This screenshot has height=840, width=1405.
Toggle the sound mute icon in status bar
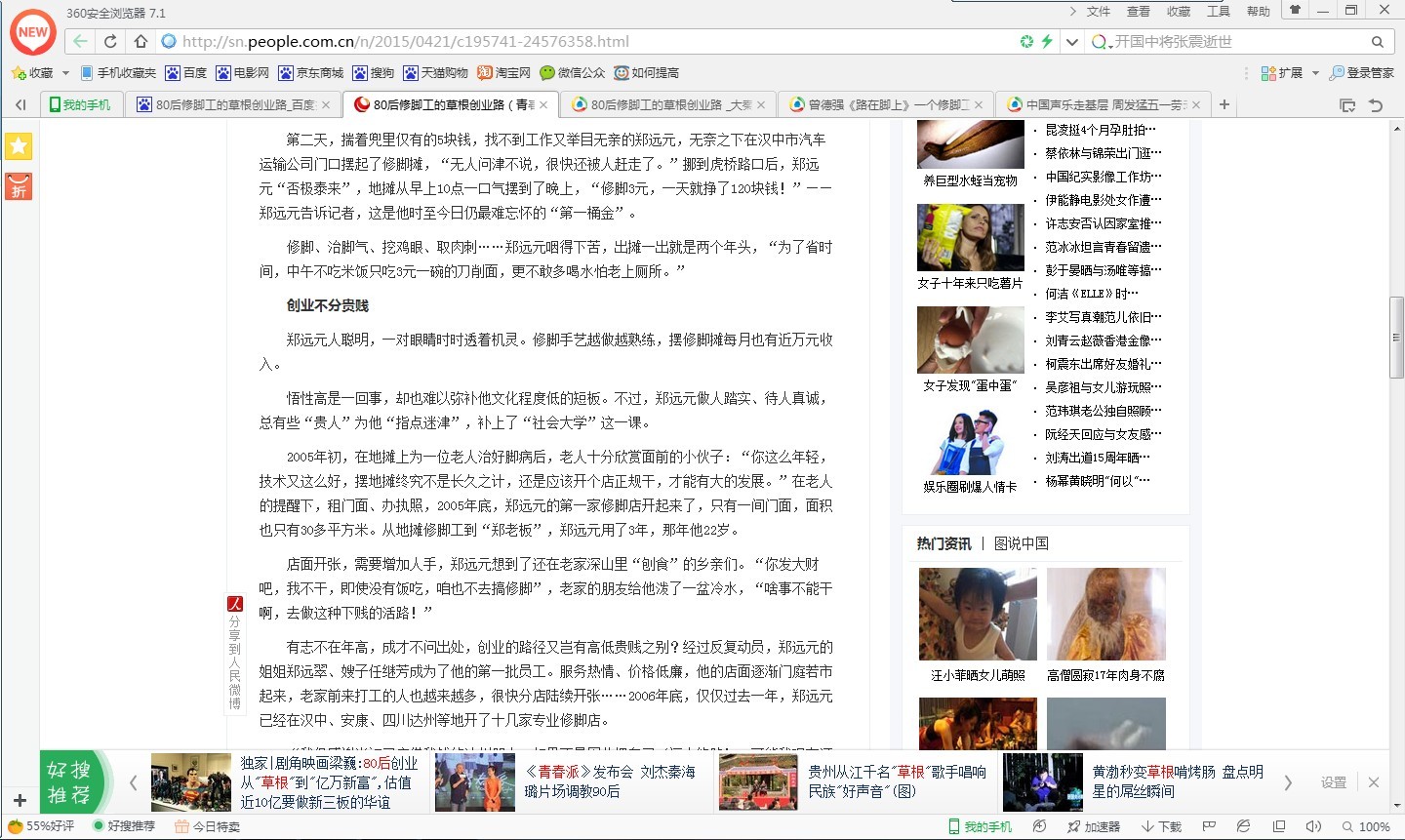click(x=1313, y=826)
